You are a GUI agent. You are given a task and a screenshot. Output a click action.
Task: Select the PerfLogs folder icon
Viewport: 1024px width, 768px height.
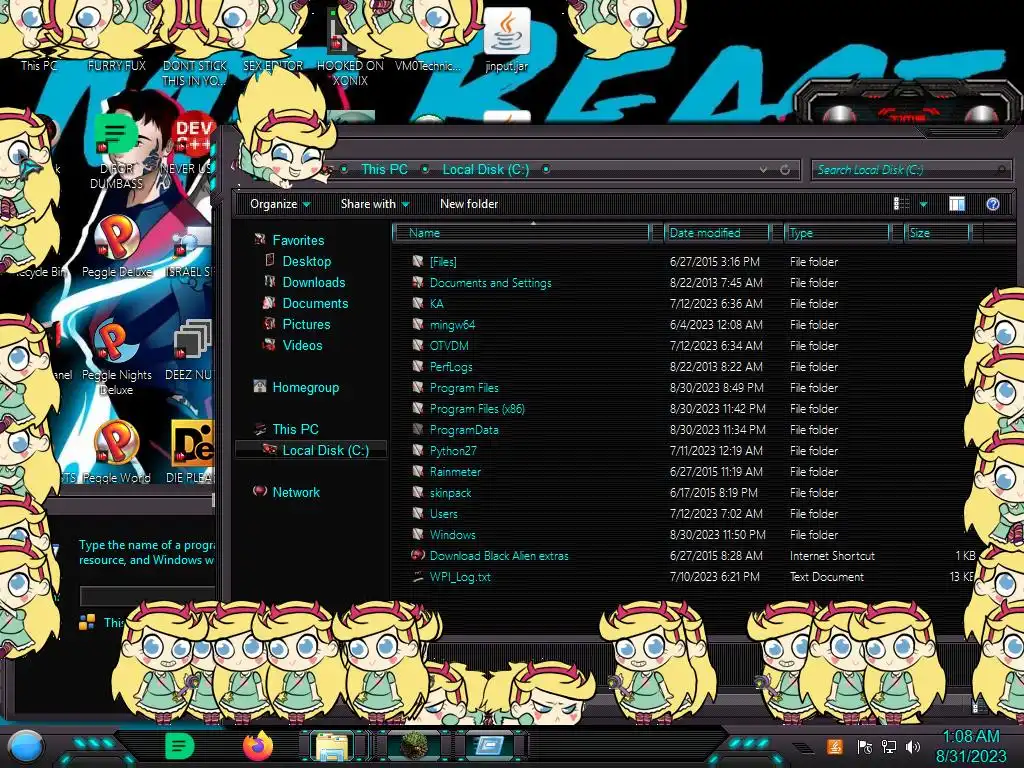pyautogui.click(x=418, y=366)
